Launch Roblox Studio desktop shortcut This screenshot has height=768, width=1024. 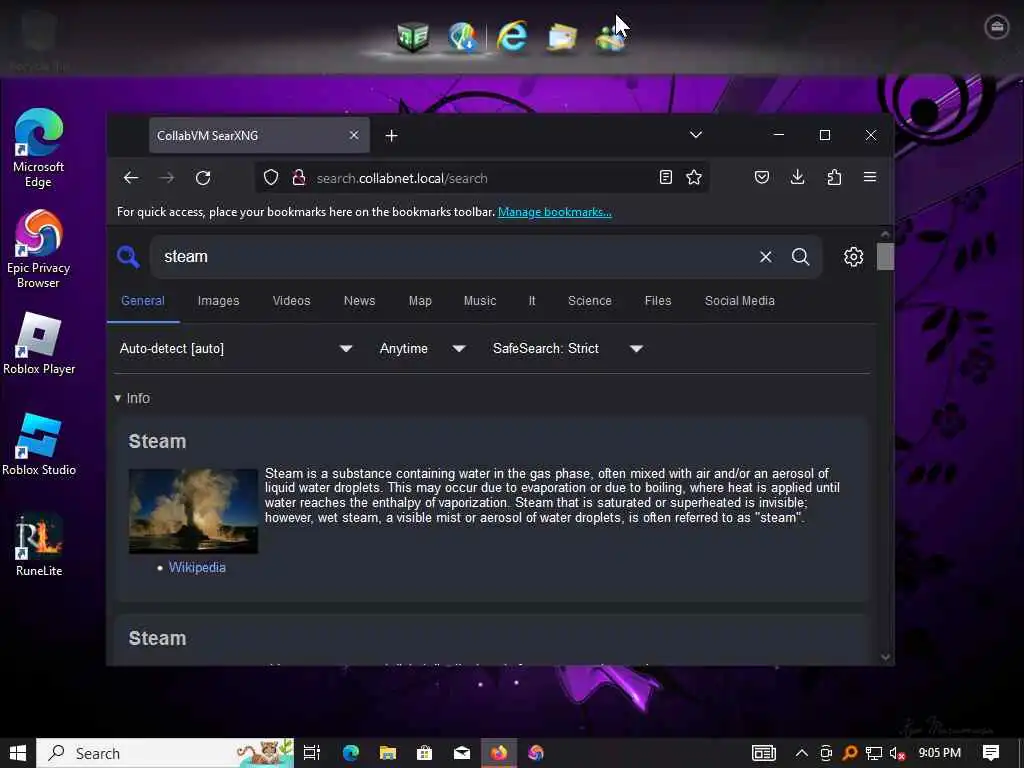pyautogui.click(x=39, y=444)
